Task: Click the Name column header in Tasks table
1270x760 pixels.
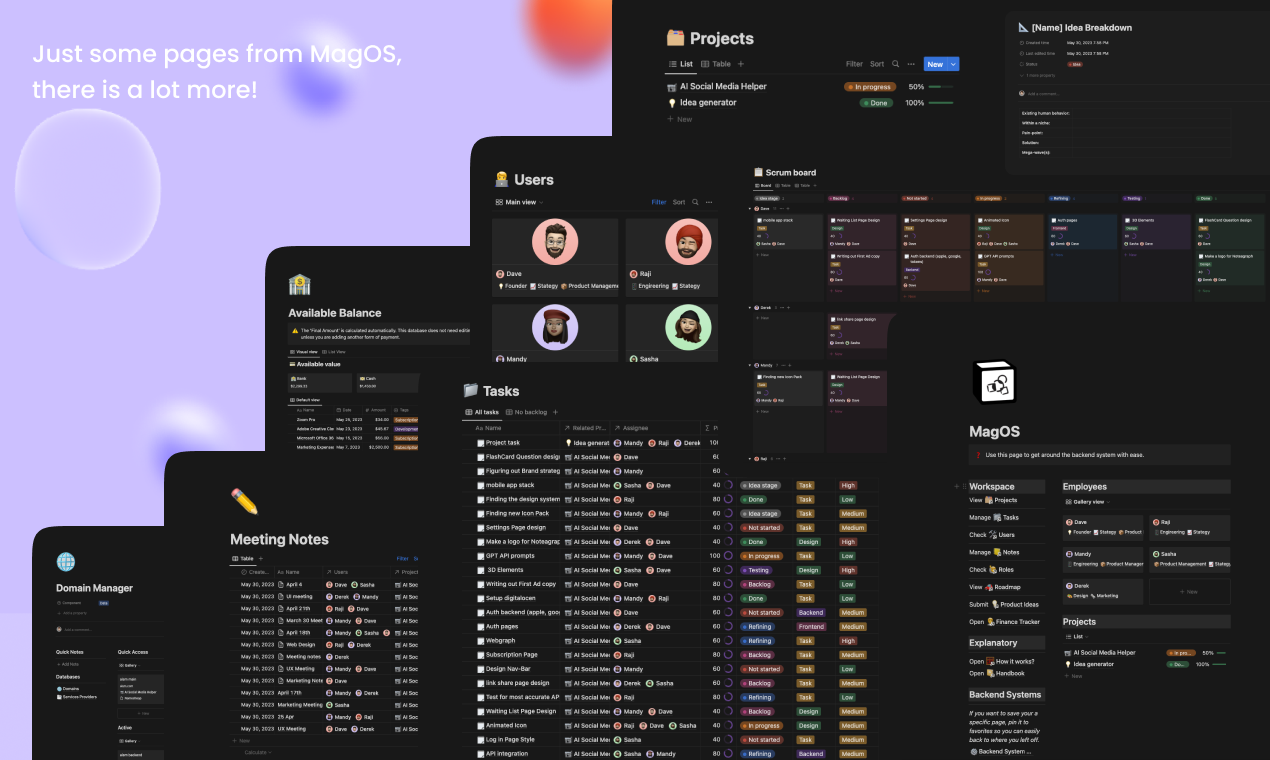Action: pos(489,427)
